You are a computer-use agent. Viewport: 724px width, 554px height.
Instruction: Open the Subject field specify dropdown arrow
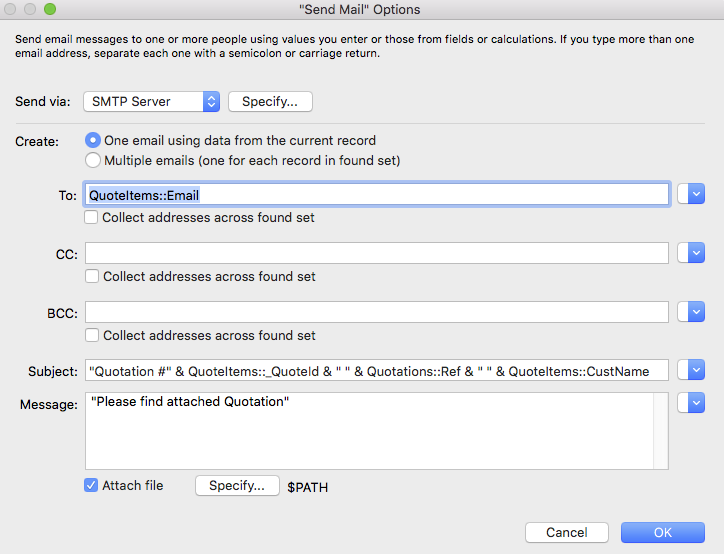click(x=696, y=370)
